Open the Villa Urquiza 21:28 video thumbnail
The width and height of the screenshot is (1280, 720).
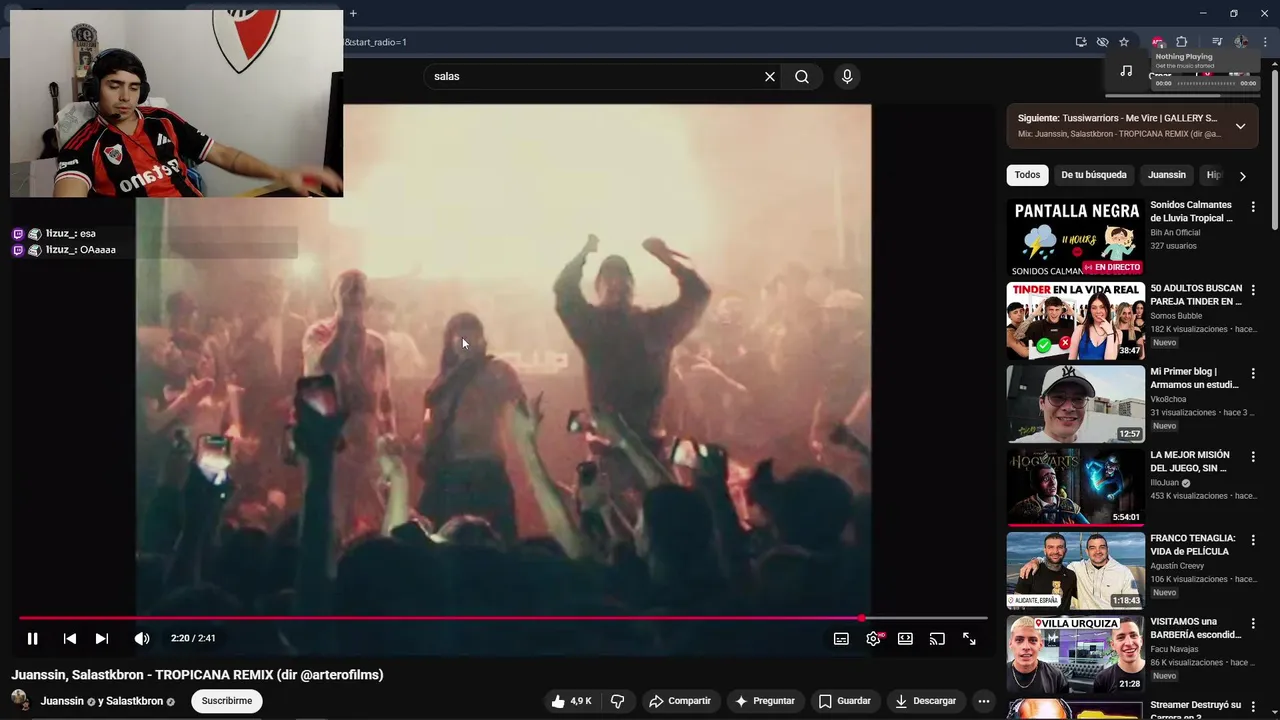coord(1076,654)
